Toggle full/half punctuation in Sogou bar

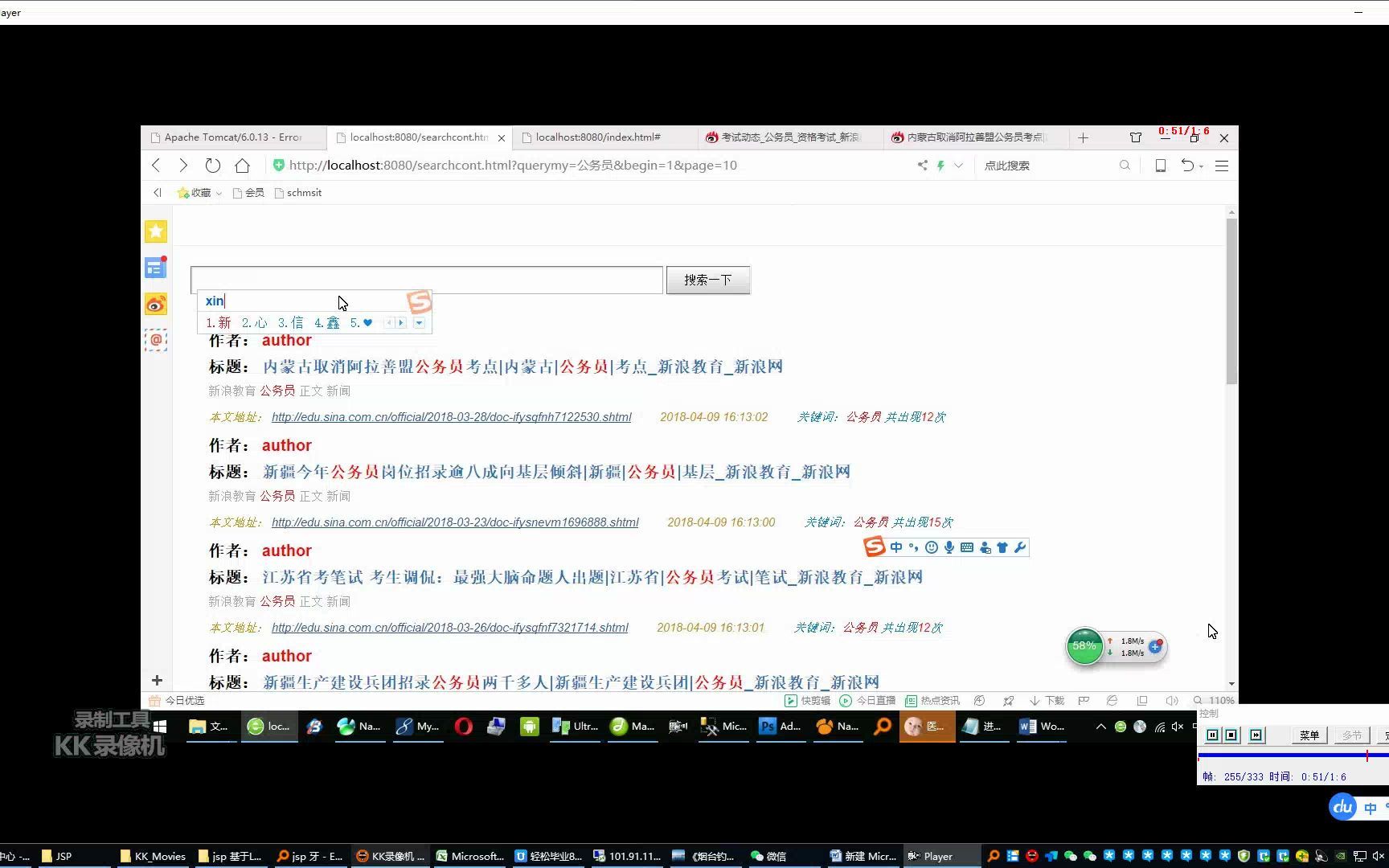[x=912, y=547]
